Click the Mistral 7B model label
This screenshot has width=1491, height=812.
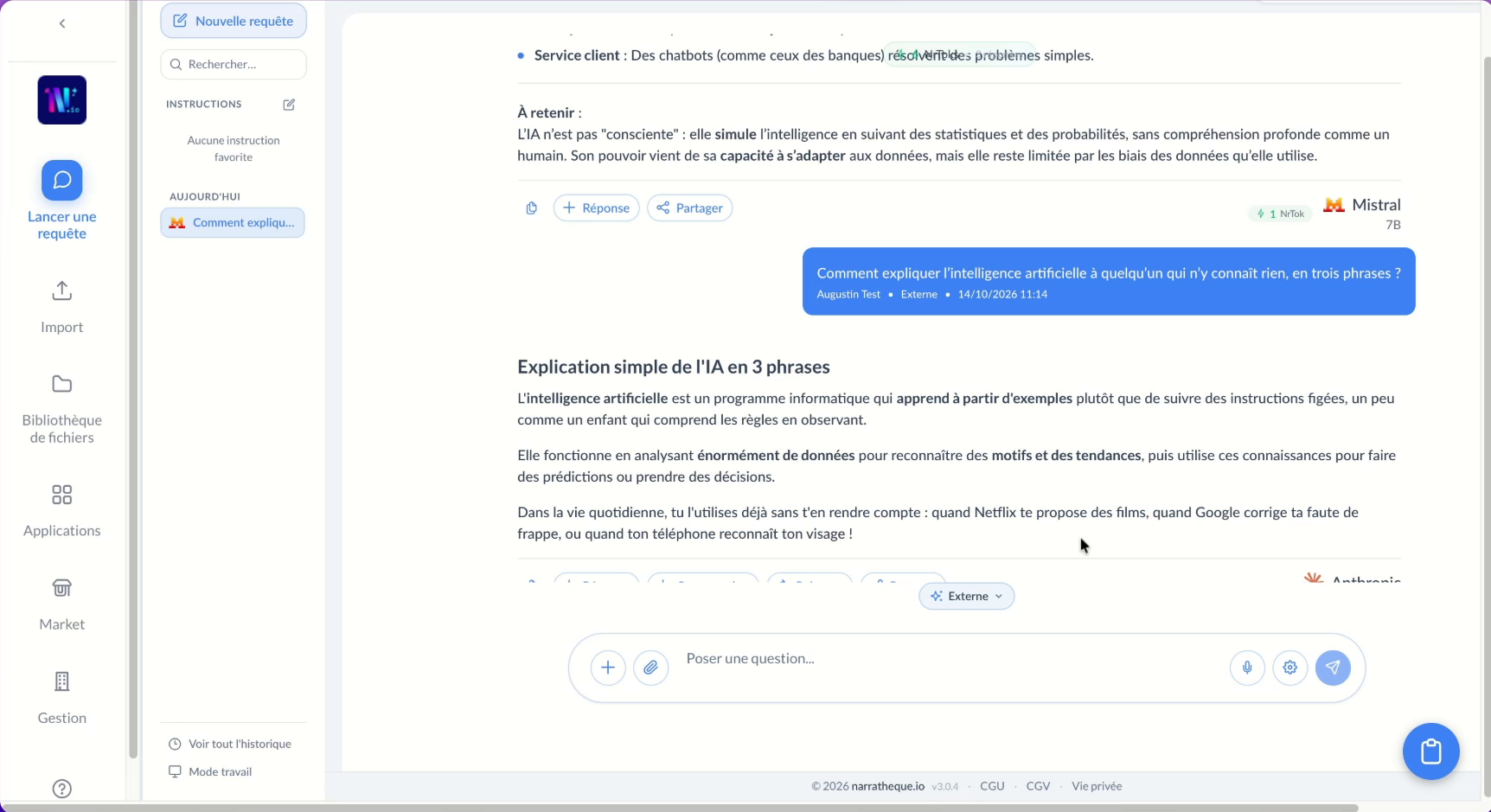click(x=1362, y=213)
